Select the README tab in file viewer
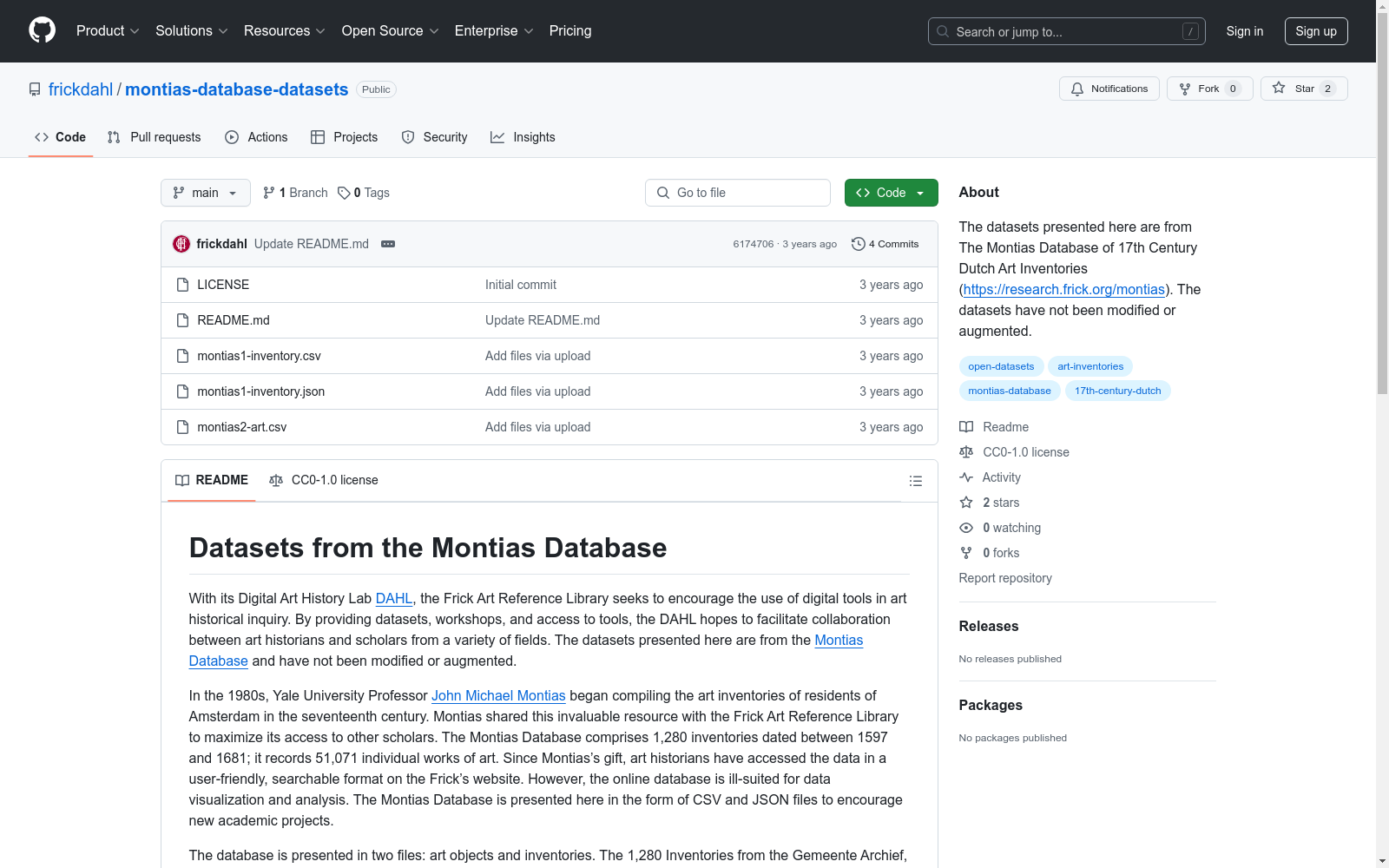Viewport: 1389px width, 868px height. click(x=212, y=480)
